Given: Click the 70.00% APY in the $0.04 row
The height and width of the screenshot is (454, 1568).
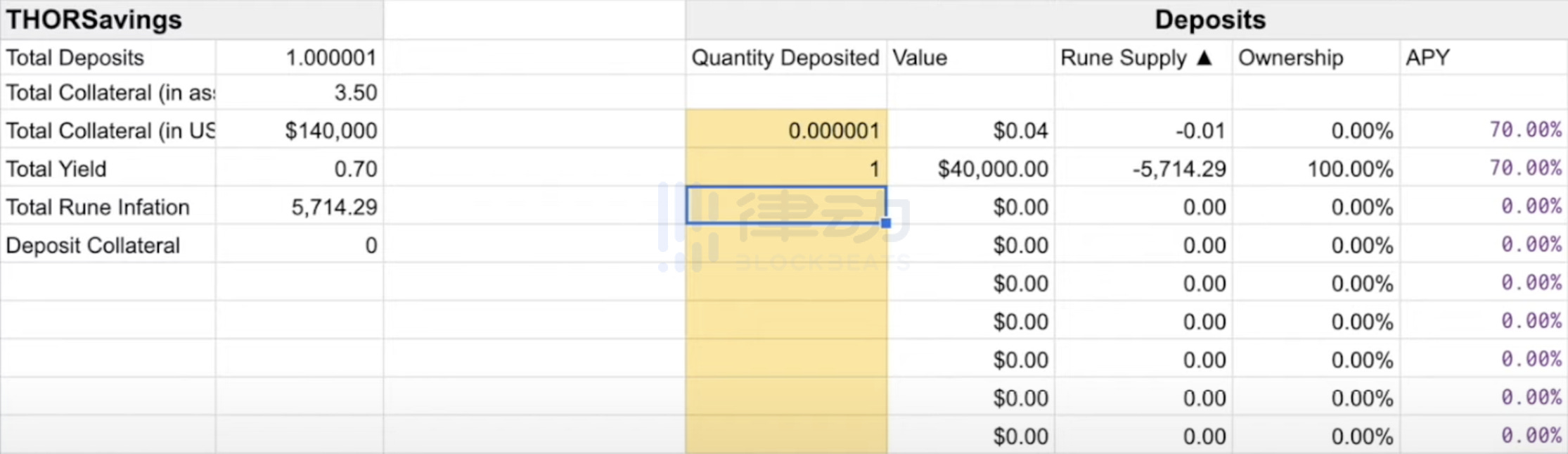Looking at the screenshot, I should [1484, 130].
